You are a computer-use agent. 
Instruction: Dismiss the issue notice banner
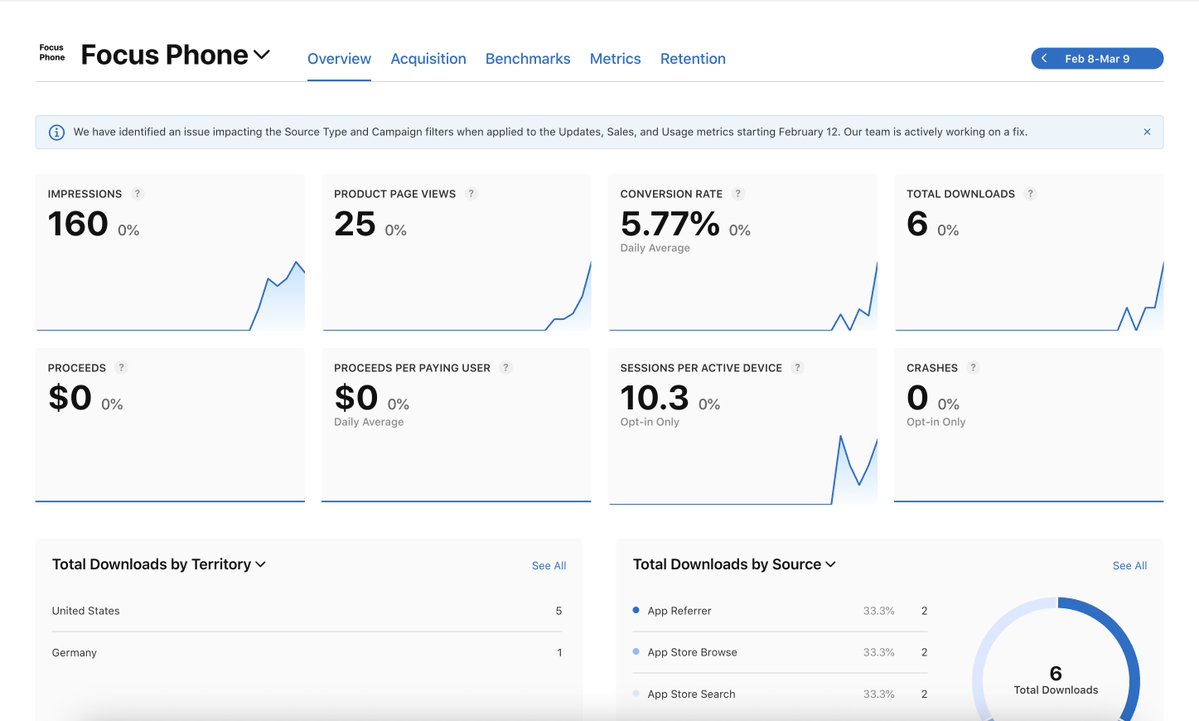pyautogui.click(x=1147, y=132)
